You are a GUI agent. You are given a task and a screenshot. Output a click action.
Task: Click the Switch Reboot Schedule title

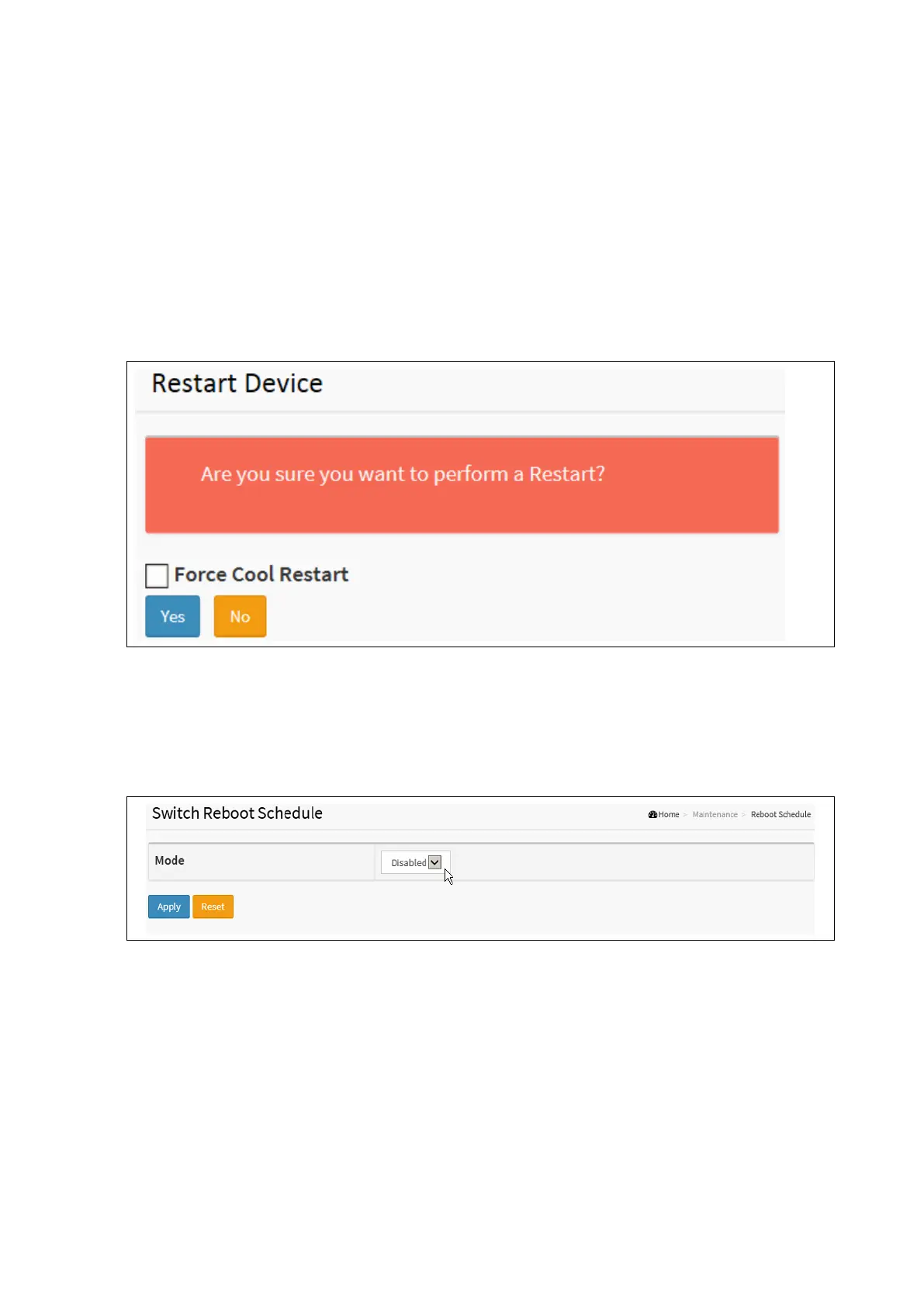click(237, 813)
